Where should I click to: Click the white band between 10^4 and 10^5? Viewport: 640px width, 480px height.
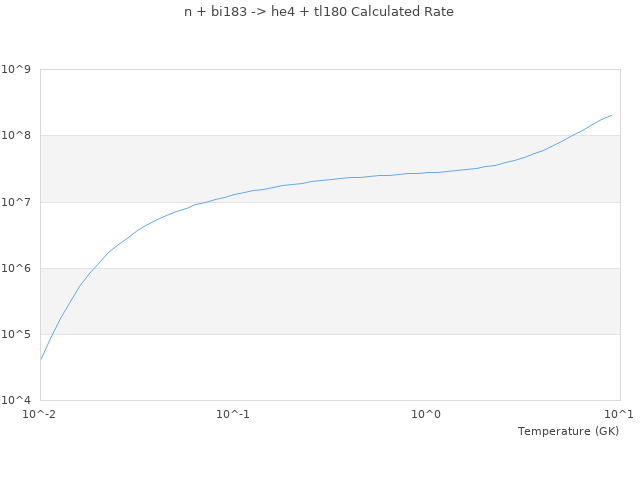[x=330, y=367]
